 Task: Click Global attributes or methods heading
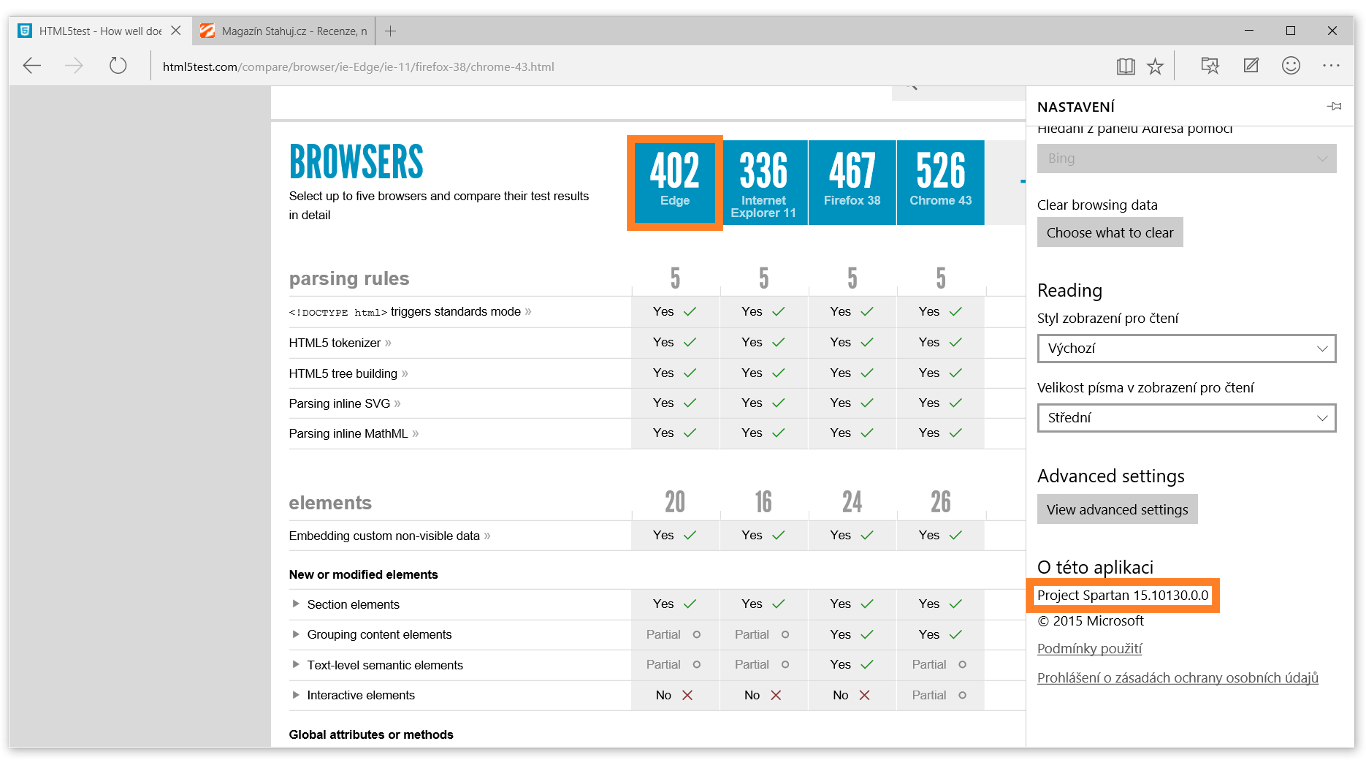(x=371, y=735)
